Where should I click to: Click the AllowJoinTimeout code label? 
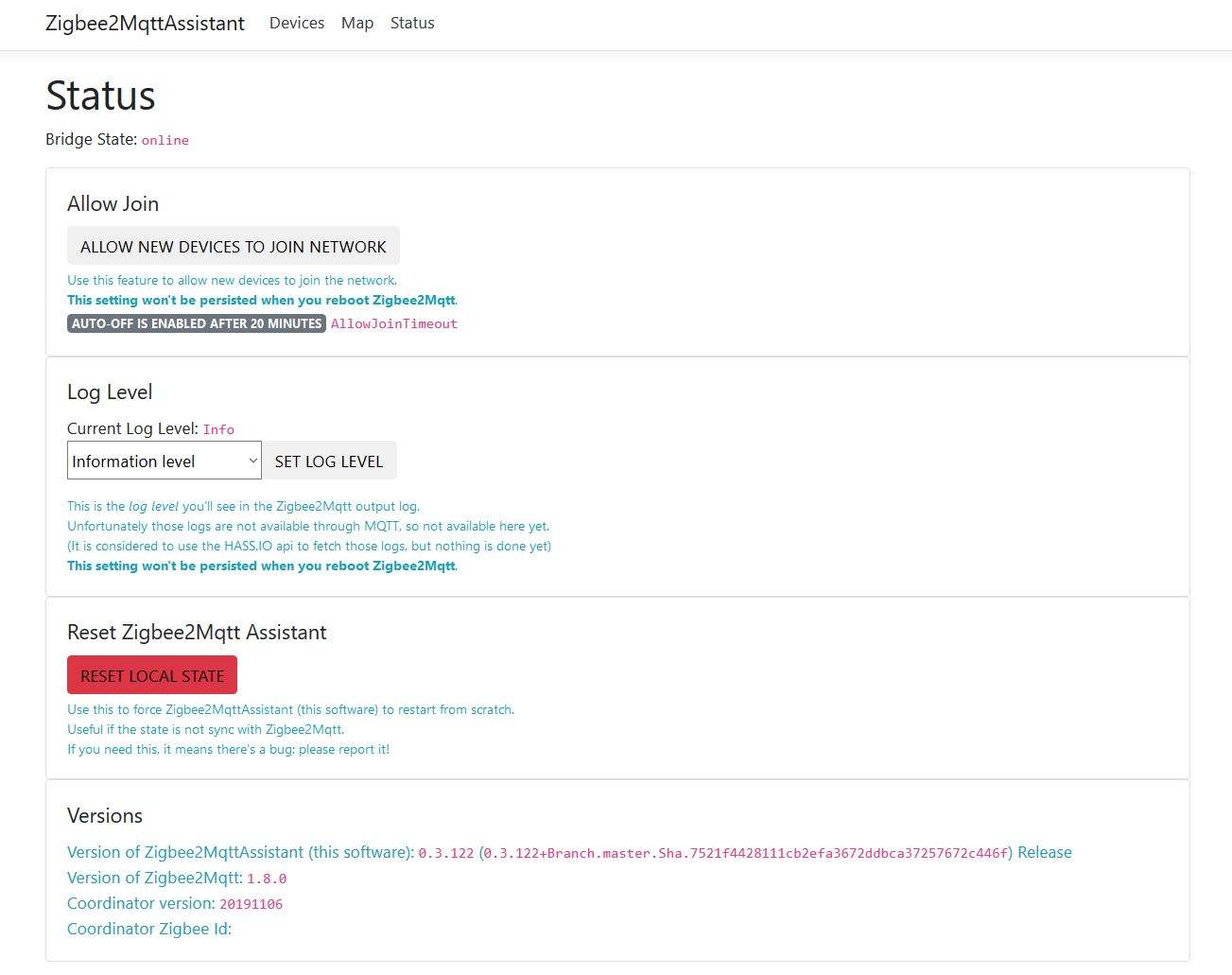pos(393,323)
